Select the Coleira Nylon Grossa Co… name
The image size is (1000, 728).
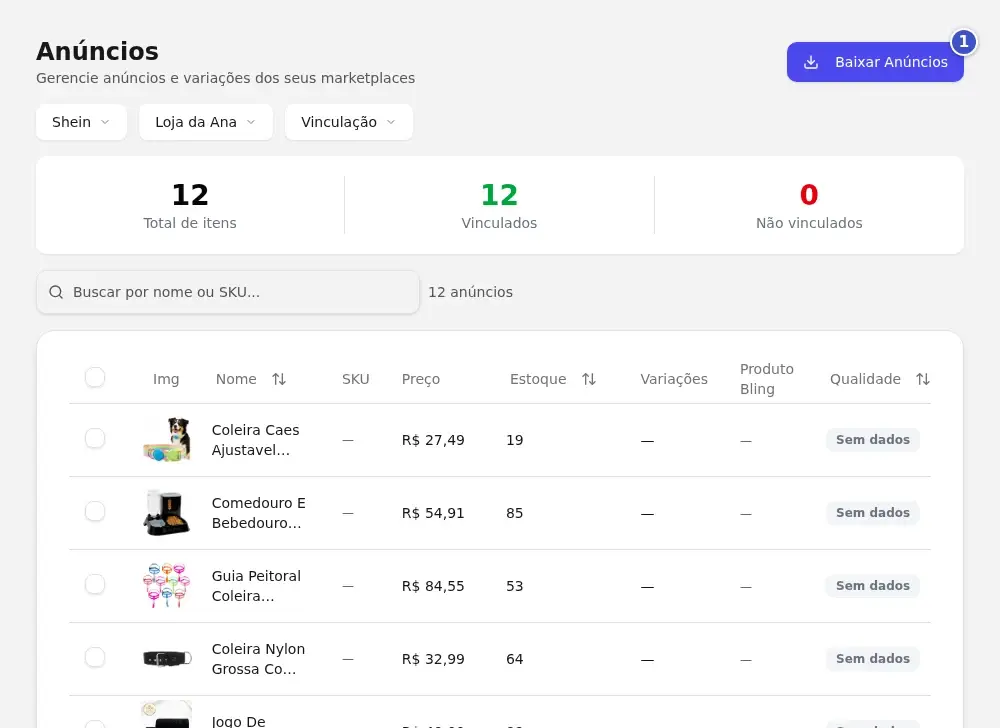point(258,659)
